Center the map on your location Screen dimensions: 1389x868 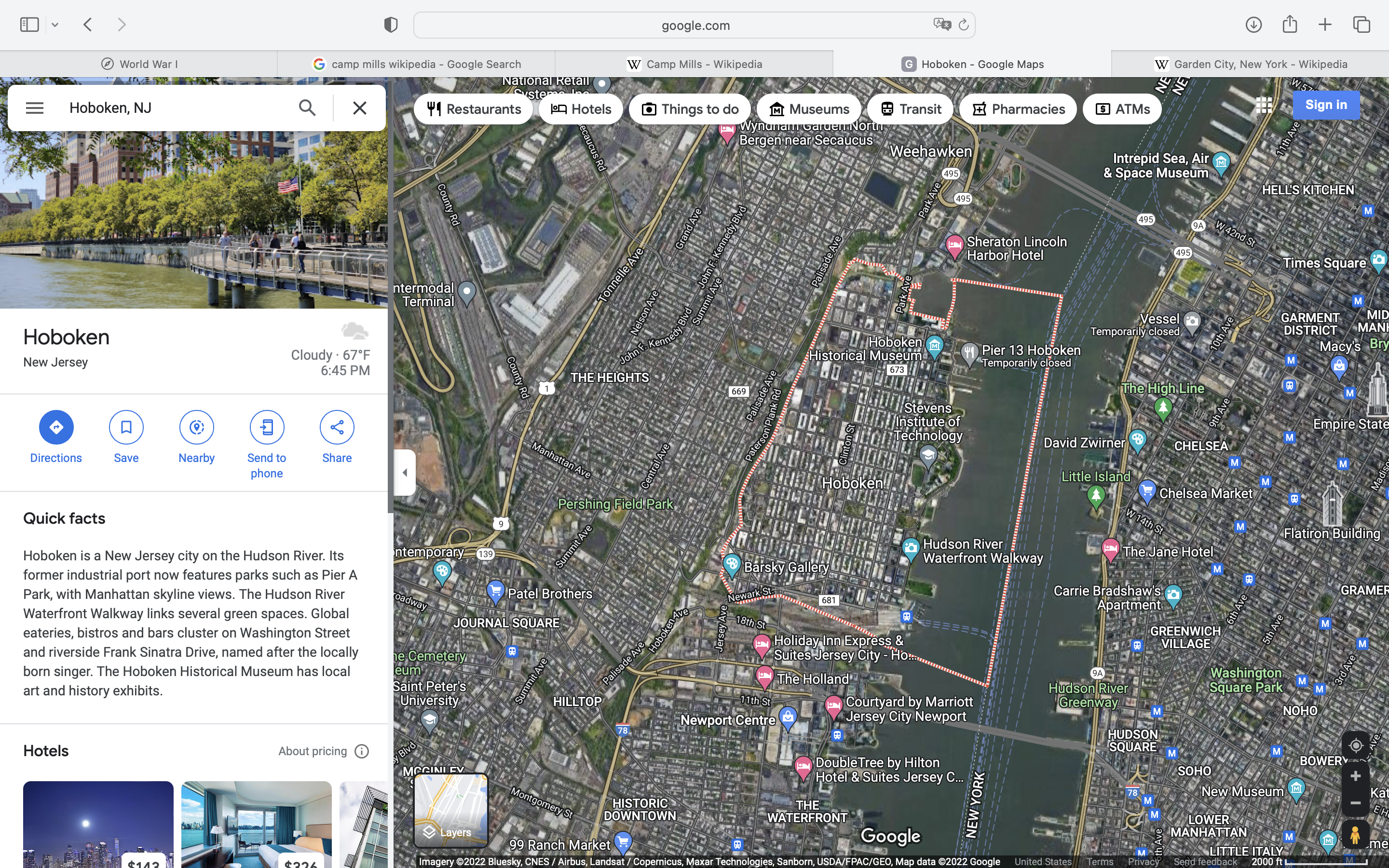(1355, 745)
